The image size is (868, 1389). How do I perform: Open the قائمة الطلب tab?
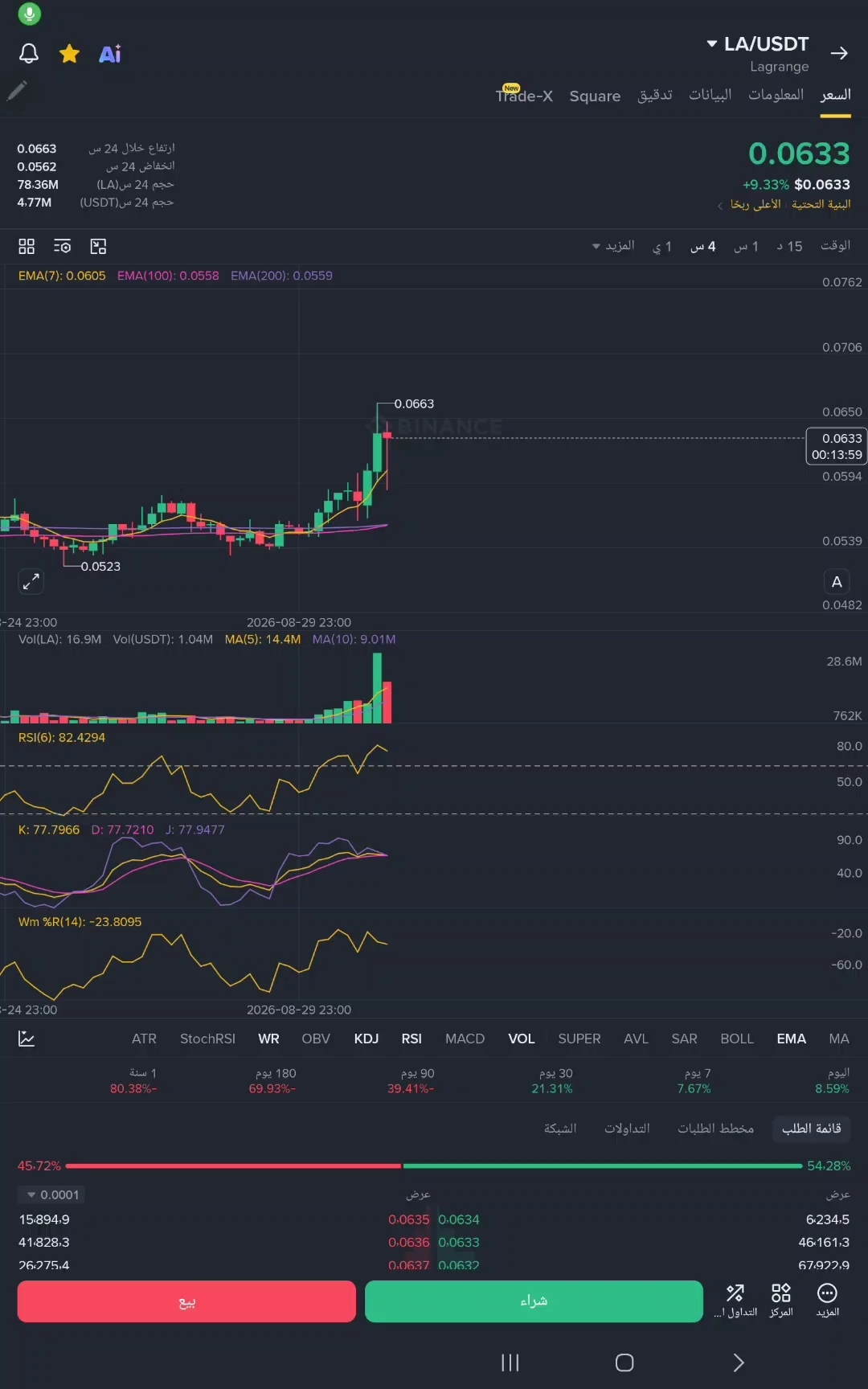(x=811, y=1129)
